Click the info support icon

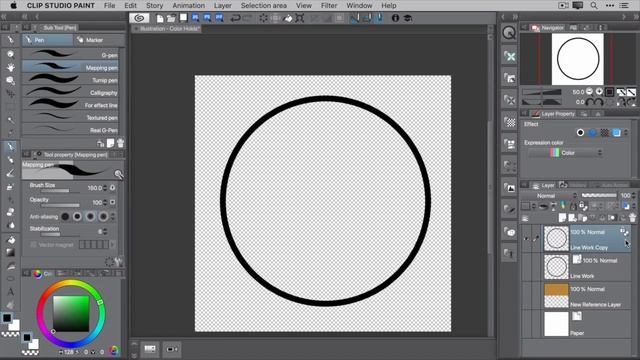(395, 18)
